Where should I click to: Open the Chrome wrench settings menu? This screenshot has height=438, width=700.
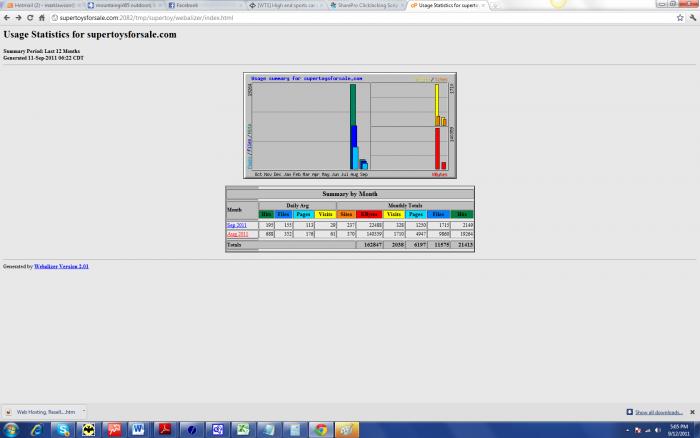[692, 18]
